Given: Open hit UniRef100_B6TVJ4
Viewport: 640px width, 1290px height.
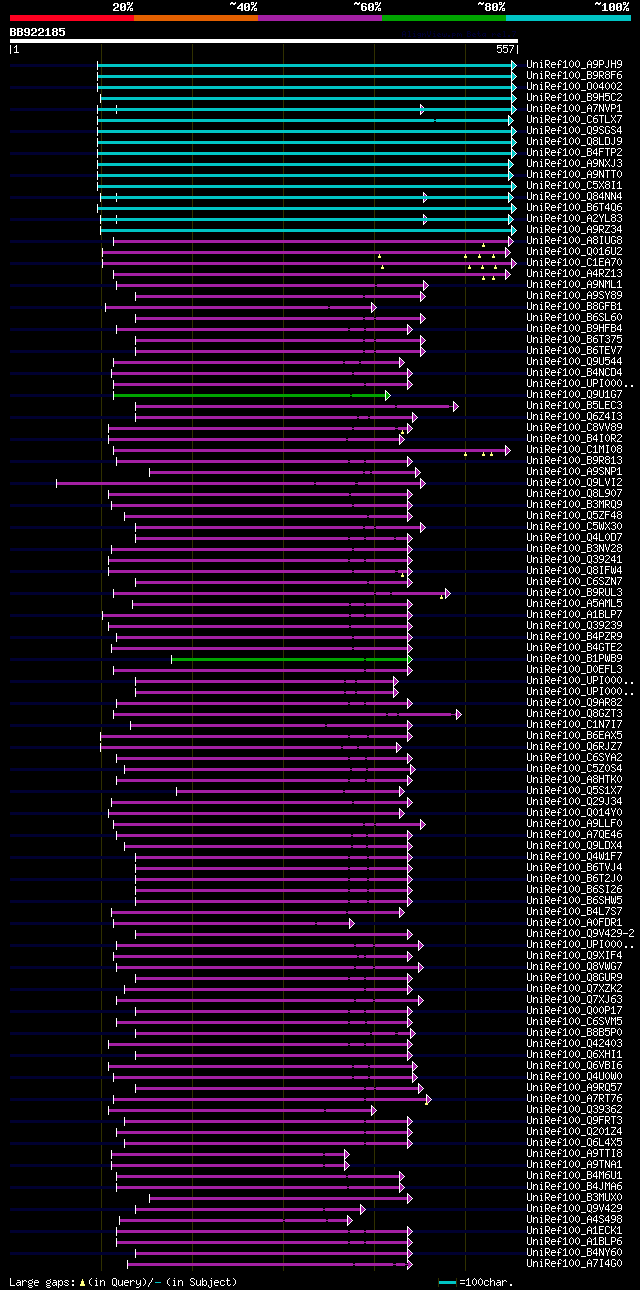Looking at the screenshot, I should click(x=574, y=868).
